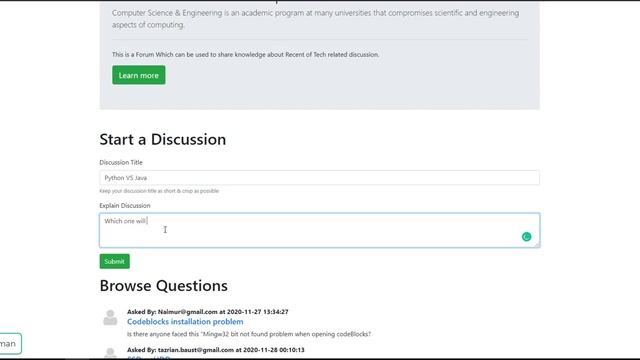The image size is (640, 360).
Task: Click the Asked By tazrian.baust@gmail.com line
Action: click(216, 350)
